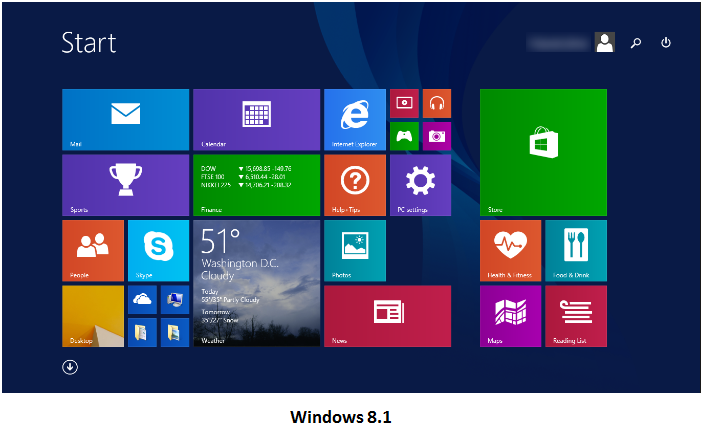Screen dimensions: 703x433
Task: Open the Reading List tile
Action: coord(576,316)
